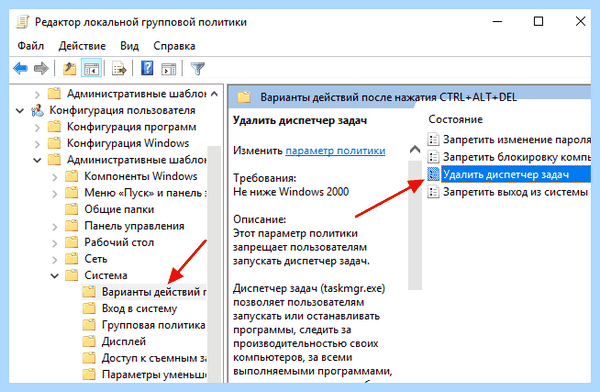Select Общие папки tree item
Image resolution: width=600 pixels, height=392 pixels.
(119, 209)
